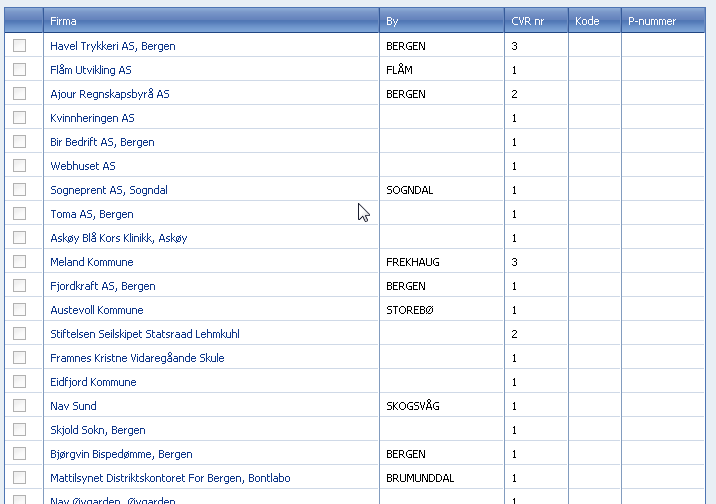The width and height of the screenshot is (716, 504).
Task: Mark the Webhuset AS row checkbox
Action: 19,166
